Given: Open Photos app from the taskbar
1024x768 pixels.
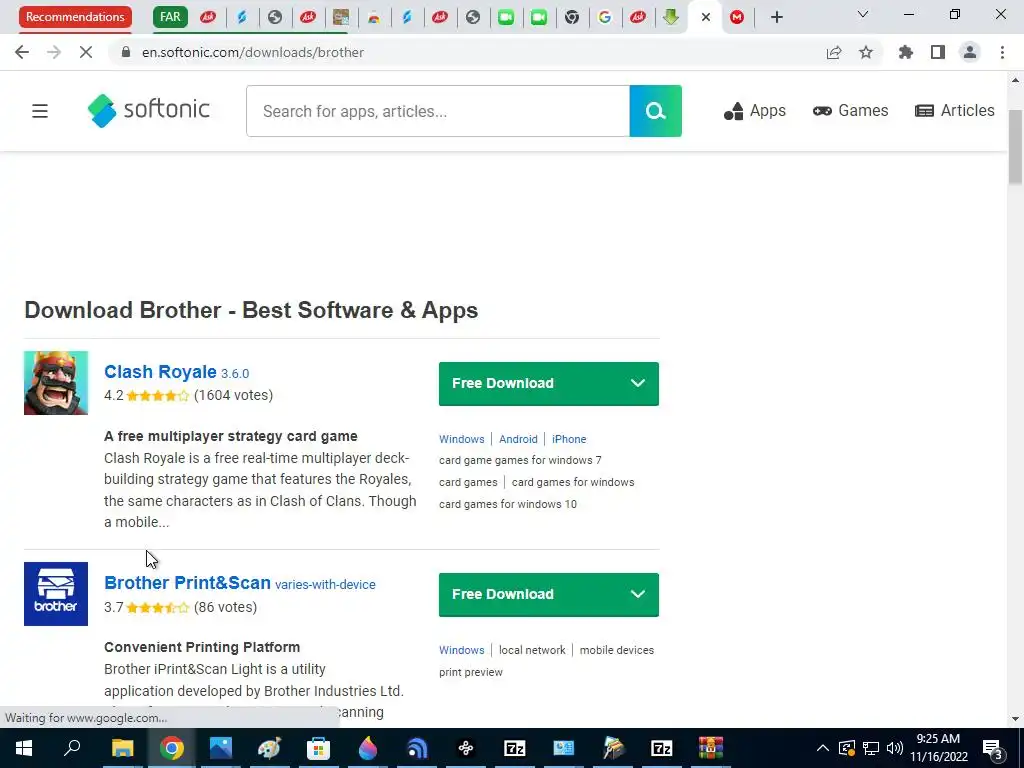Looking at the screenshot, I should tap(221, 748).
